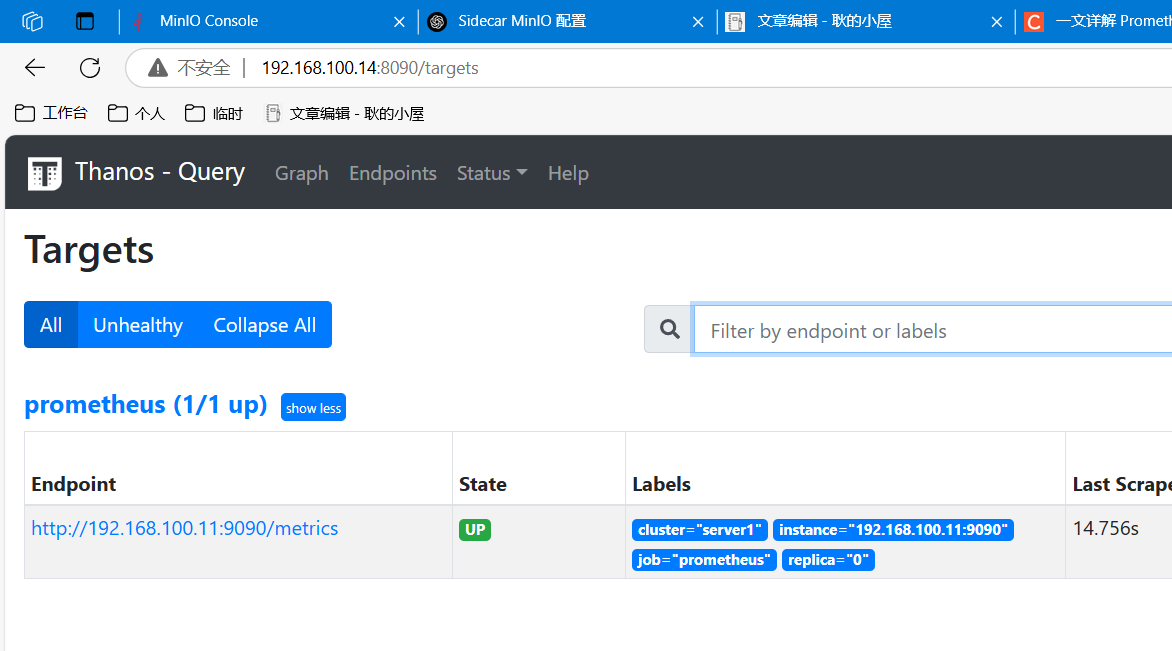
Task: Reload the current page
Action: click(90, 68)
